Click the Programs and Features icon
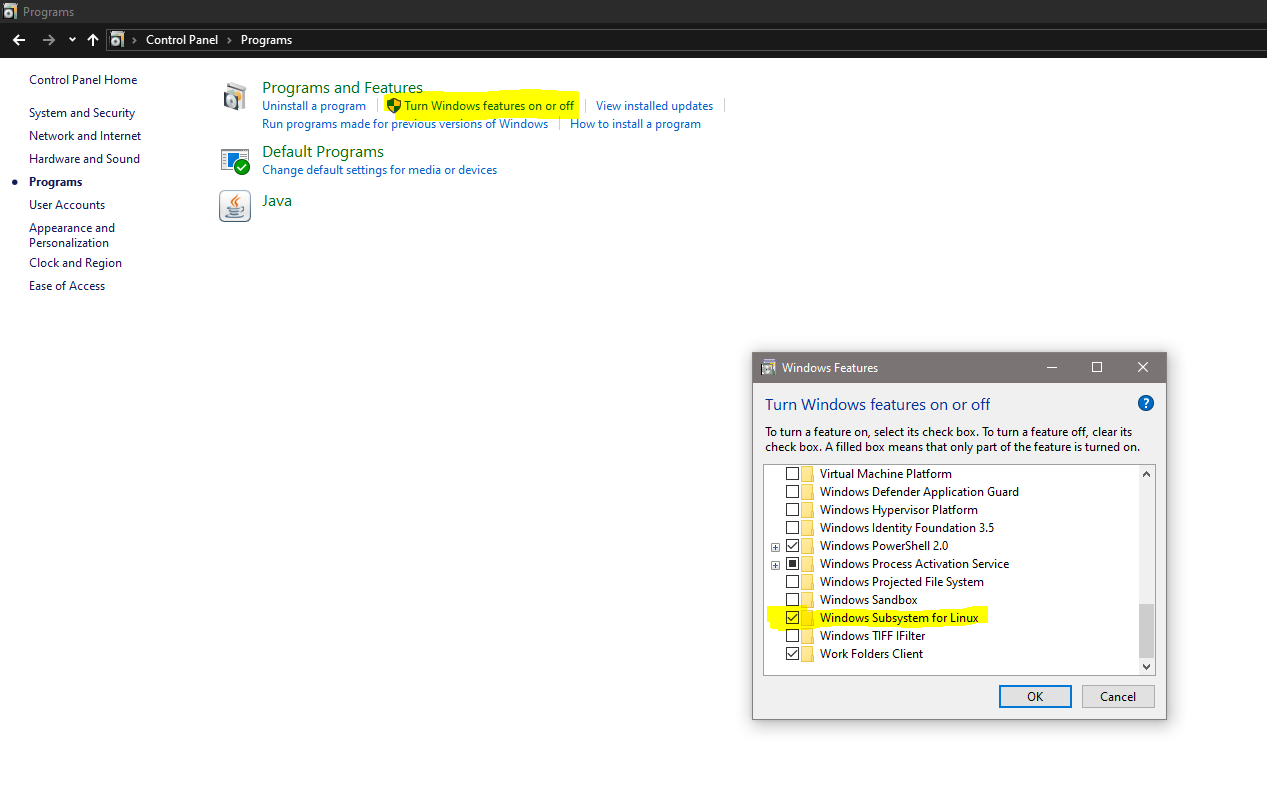The height and width of the screenshot is (795, 1267). [234, 97]
